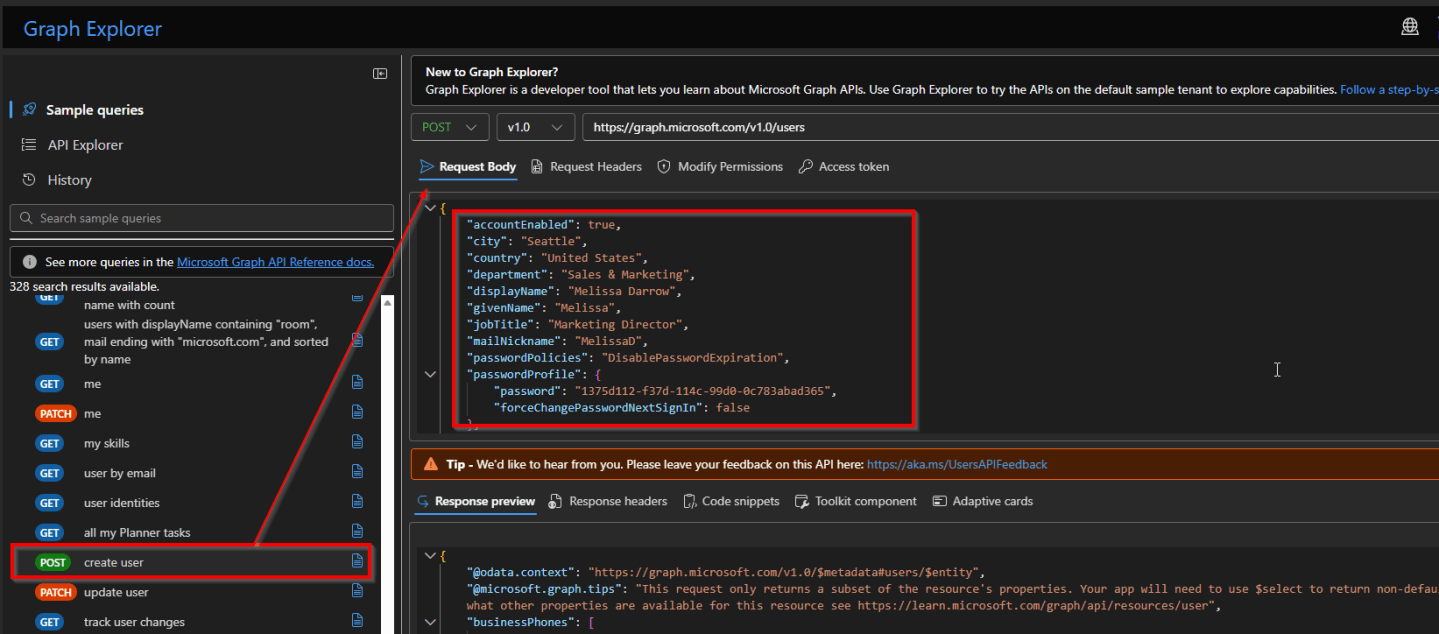The image size is (1439, 634).
Task: Open the Microsoft Graph API Reference docs link
Action: pos(274,261)
